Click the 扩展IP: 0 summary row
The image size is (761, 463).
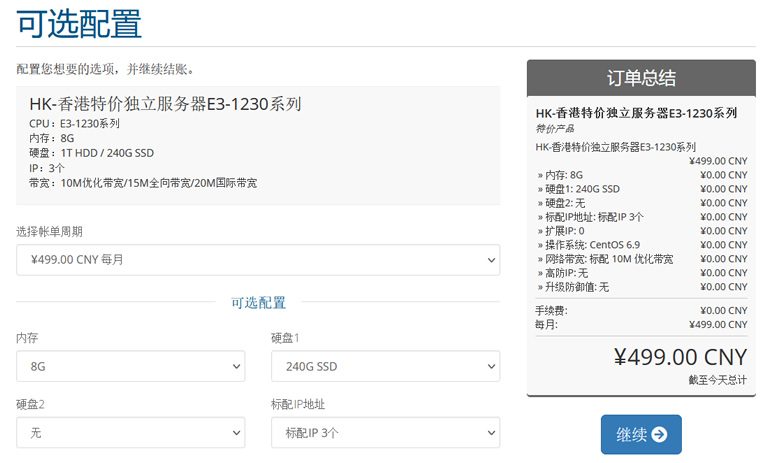[641, 231]
